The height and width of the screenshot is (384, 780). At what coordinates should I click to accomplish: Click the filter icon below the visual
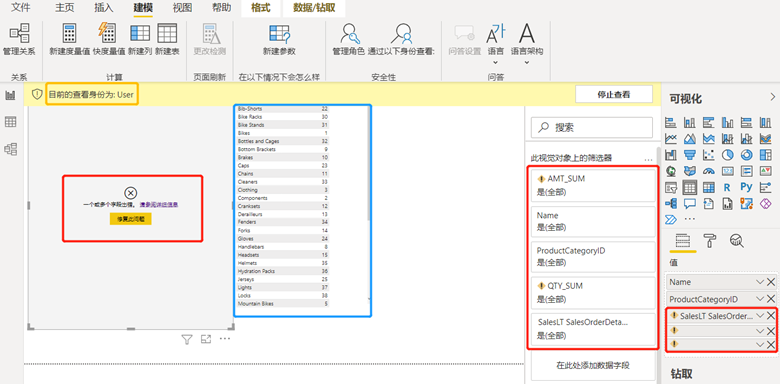(187, 340)
